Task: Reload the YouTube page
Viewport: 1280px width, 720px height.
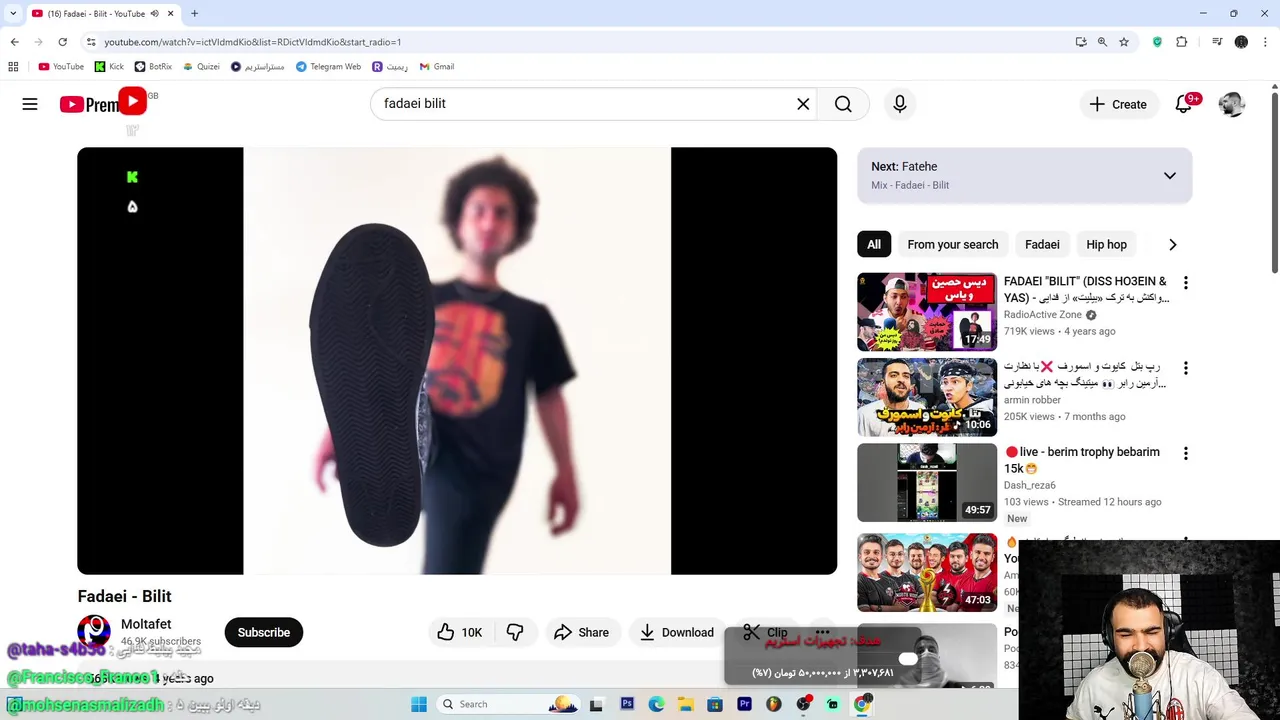Action: tap(62, 42)
